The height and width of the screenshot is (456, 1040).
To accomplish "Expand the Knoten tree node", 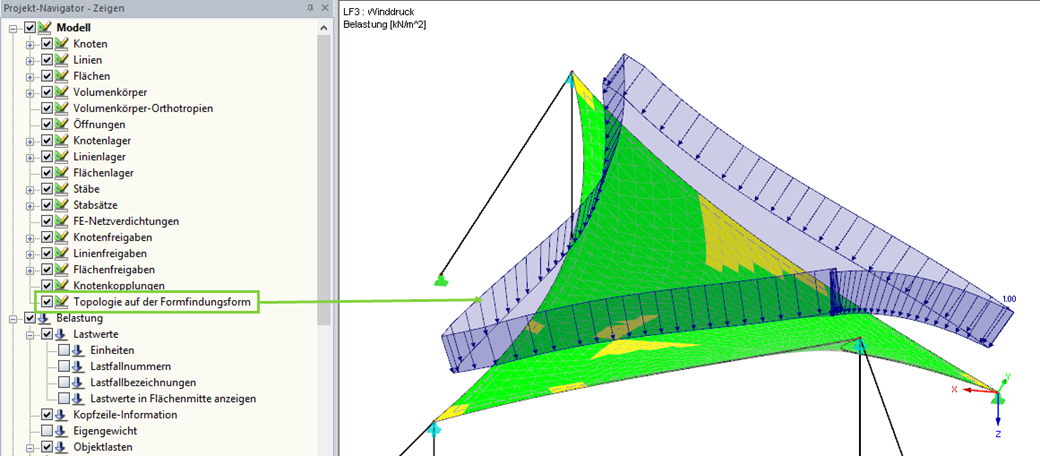I will 29,44.
